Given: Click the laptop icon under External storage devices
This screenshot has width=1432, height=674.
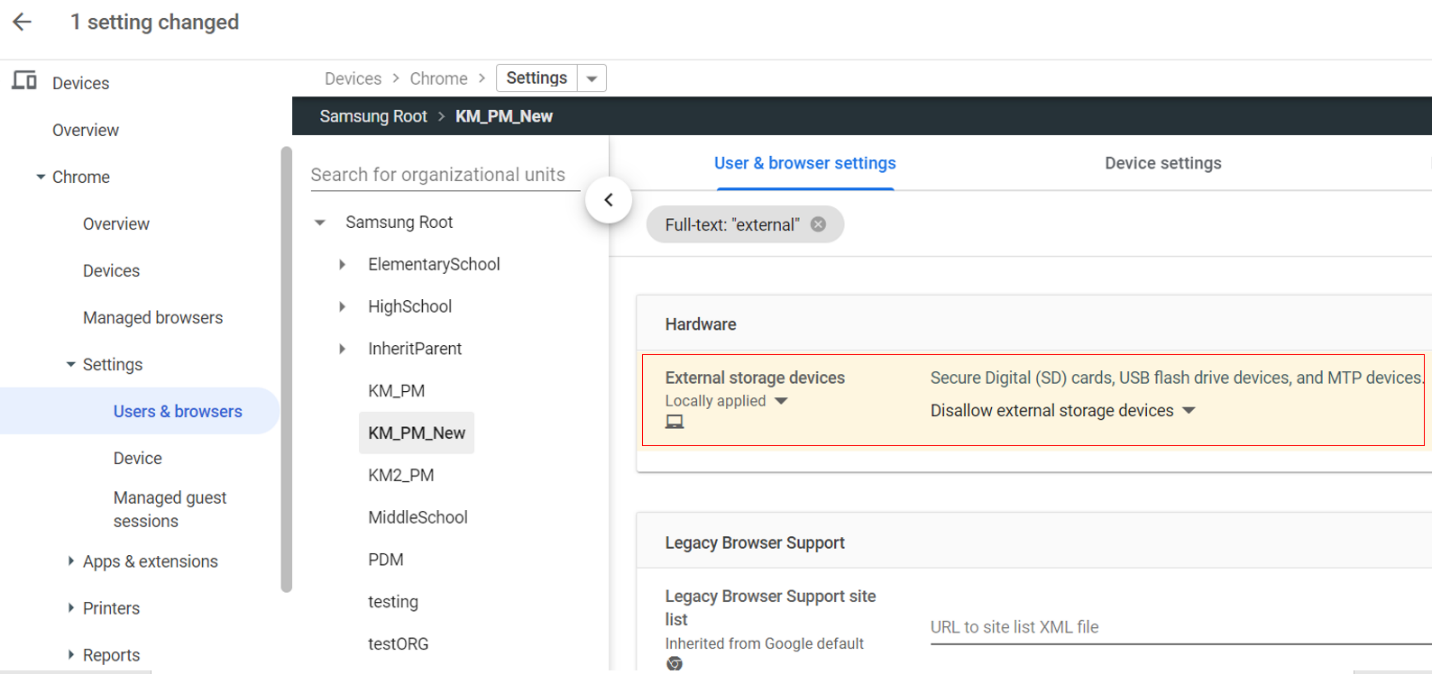Looking at the screenshot, I should coord(675,423).
